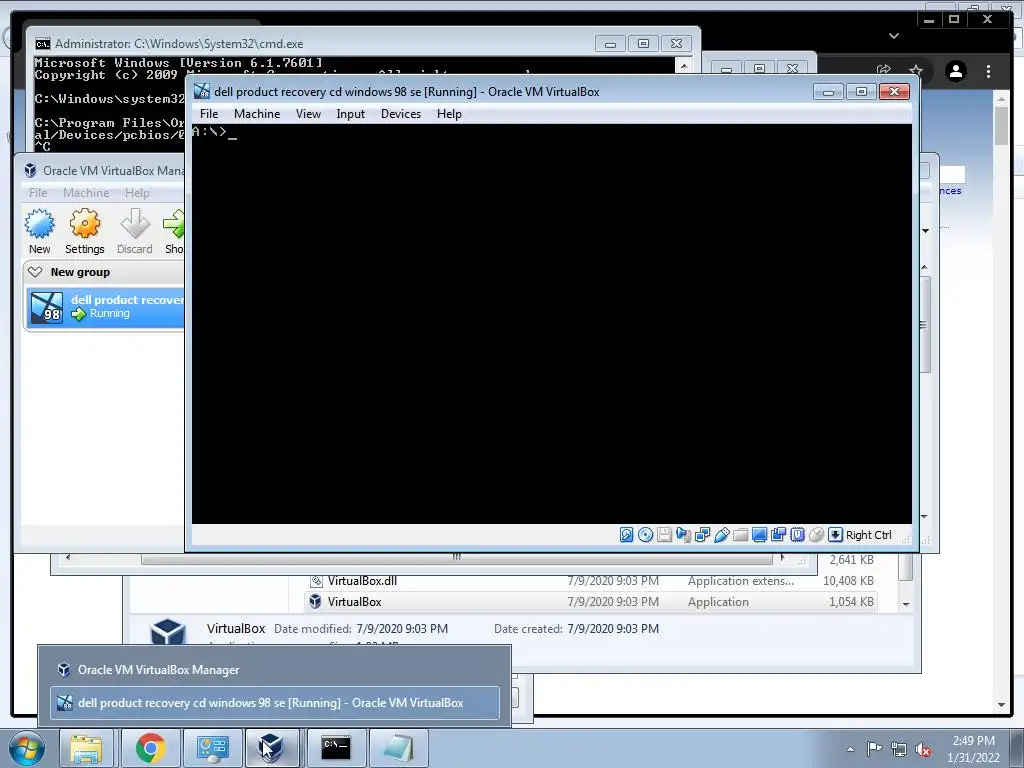Click the cmd.exe window title bar icon
The width and height of the screenshot is (1024, 768).
pos(42,44)
